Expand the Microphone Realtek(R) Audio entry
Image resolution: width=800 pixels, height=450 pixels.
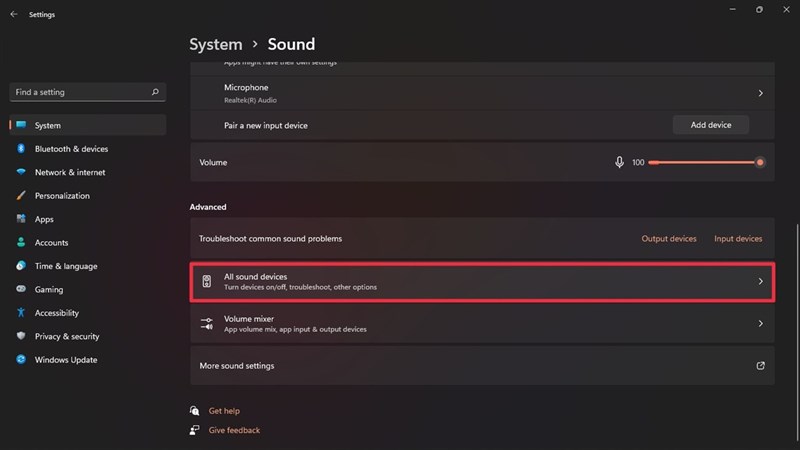click(x=761, y=93)
